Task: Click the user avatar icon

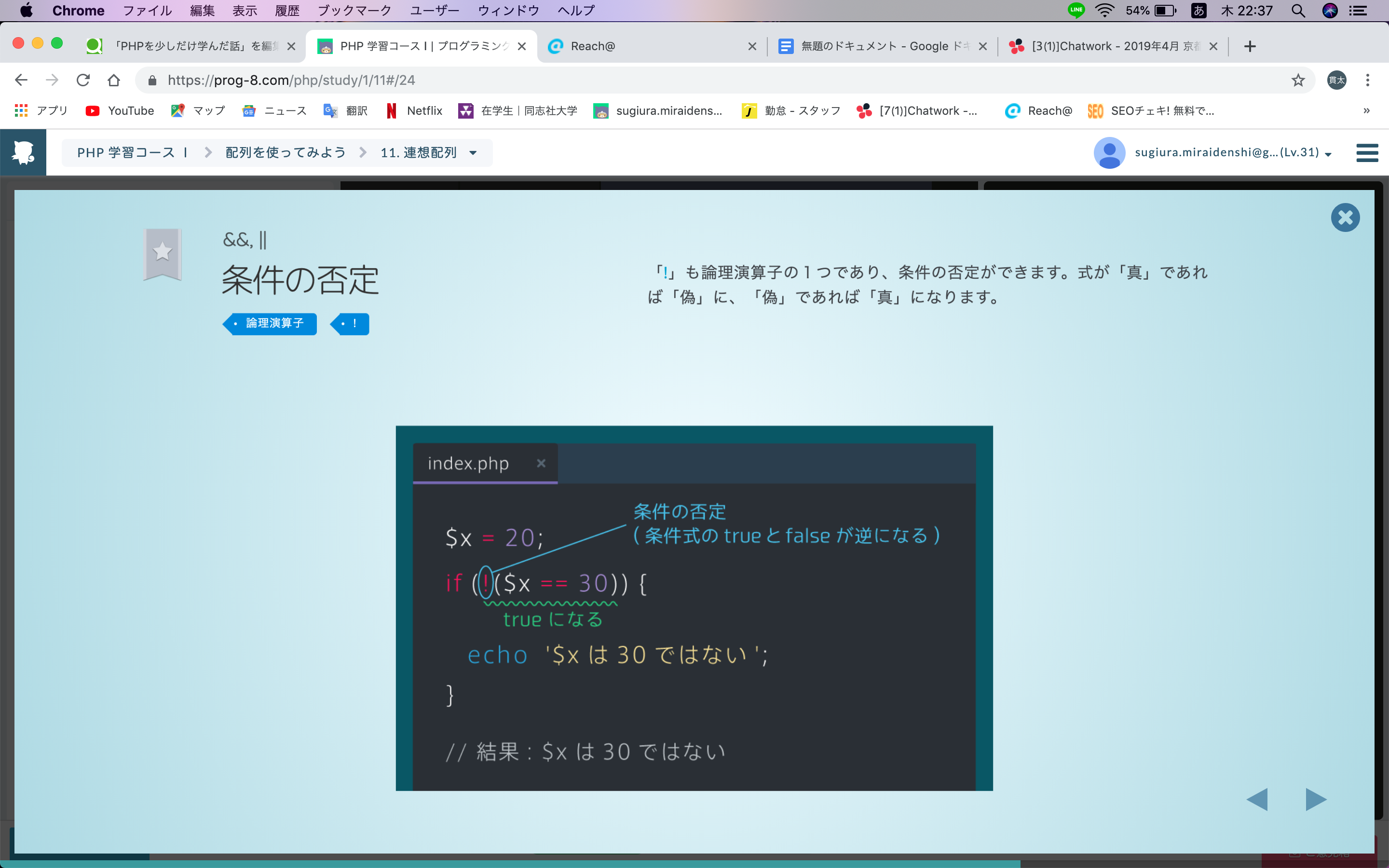Action: point(1109,153)
